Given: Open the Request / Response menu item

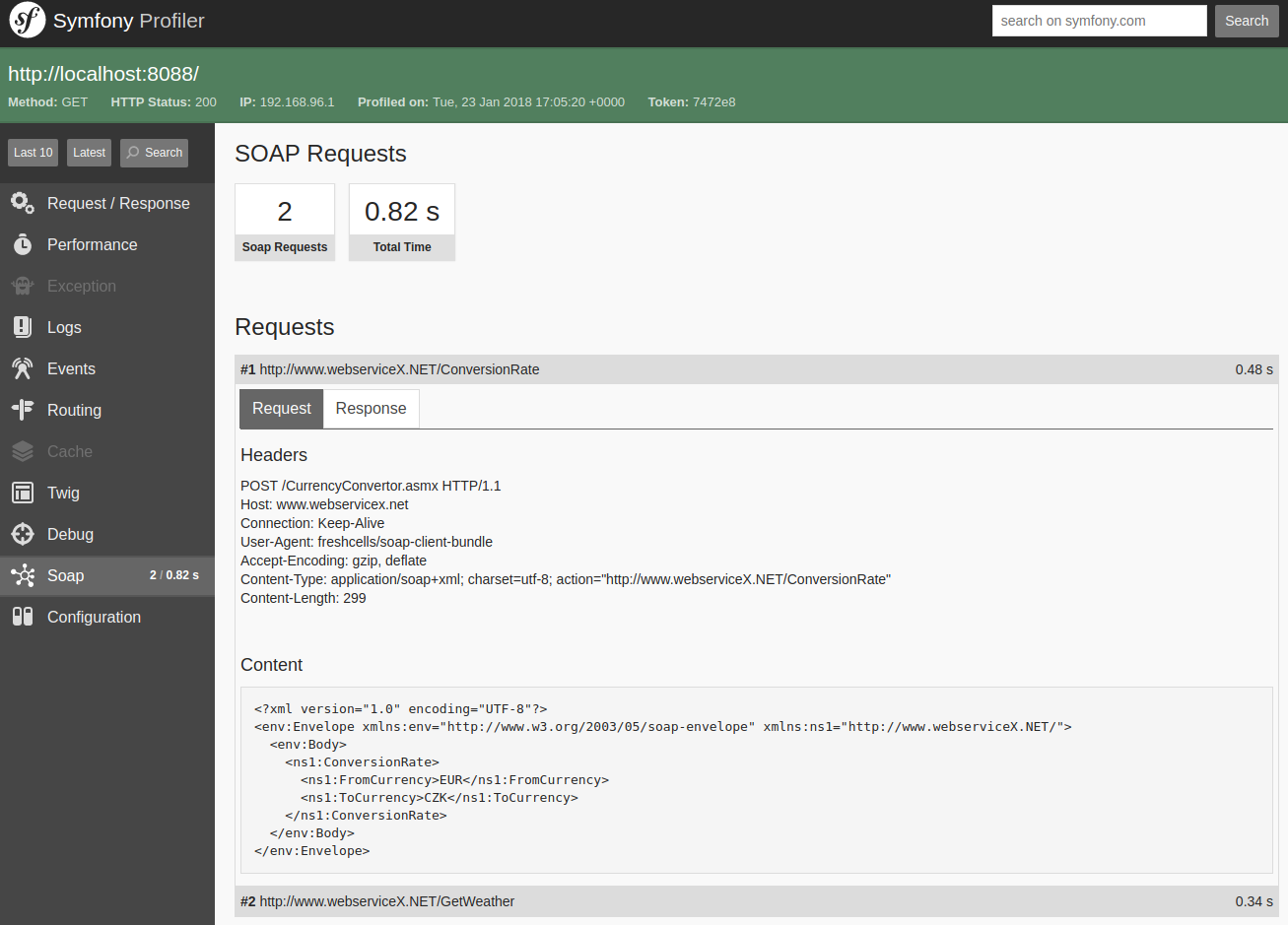Looking at the screenshot, I should (x=107, y=203).
